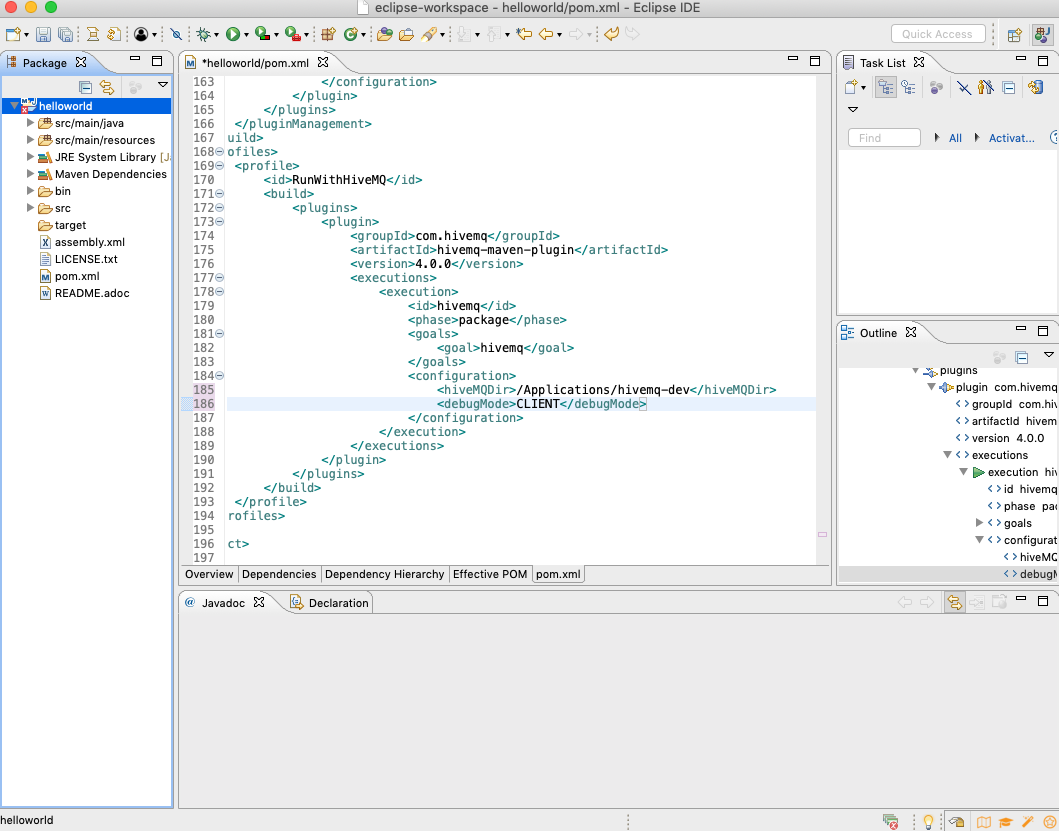Image resolution: width=1059 pixels, height=831 pixels.
Task: Click the Last Edit Location arrow icon
Action: tap(524, 34)
